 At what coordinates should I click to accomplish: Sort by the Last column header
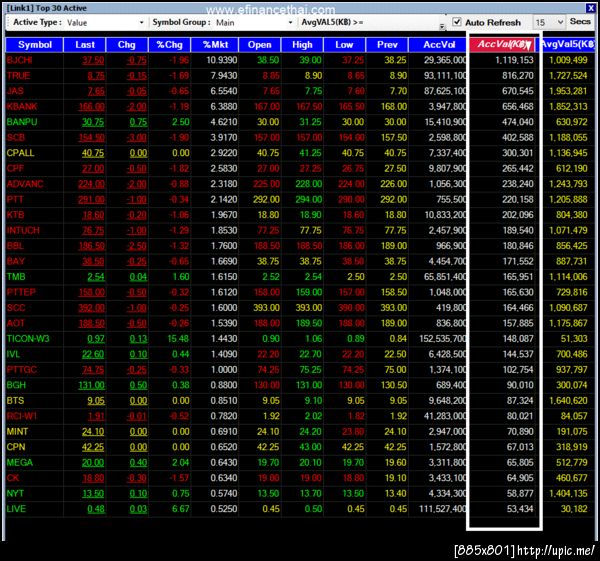pyautogui.click(x=85, y=45)
